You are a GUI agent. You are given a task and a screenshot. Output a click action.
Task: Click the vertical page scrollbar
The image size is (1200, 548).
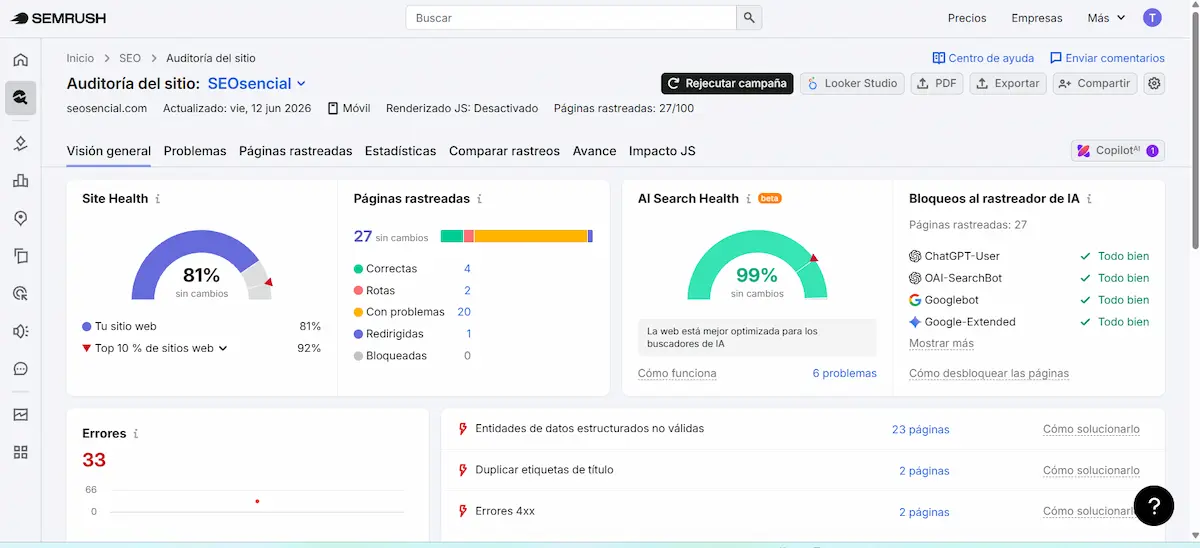click(1193, 130)
